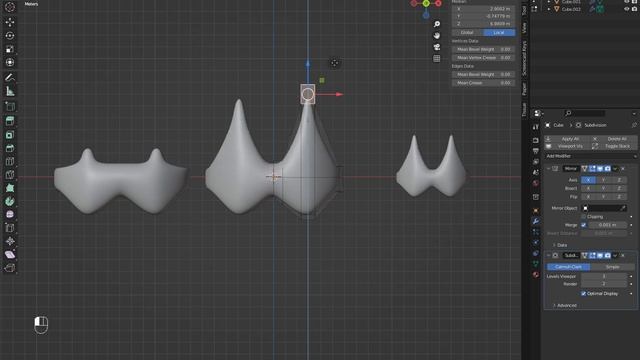
Task: Click the Apply All button
Action: pyautogui.click(x=567, y=139)
